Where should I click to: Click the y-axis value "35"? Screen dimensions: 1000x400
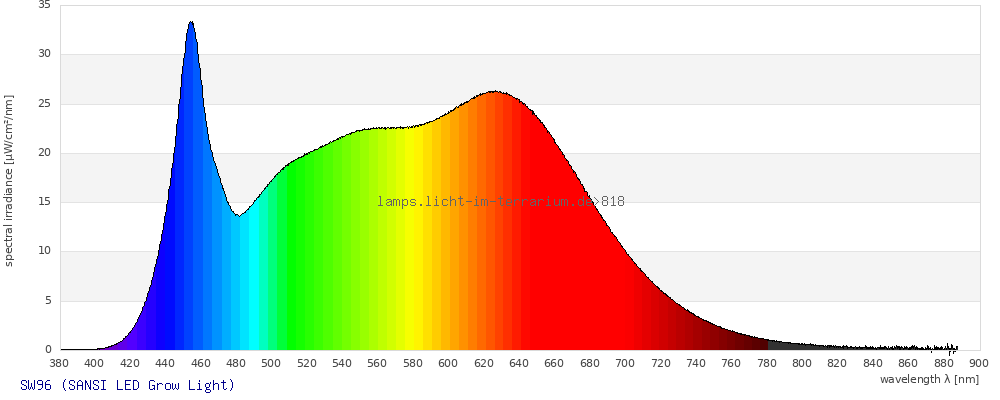pyautogui.click(x=45, y=5)
